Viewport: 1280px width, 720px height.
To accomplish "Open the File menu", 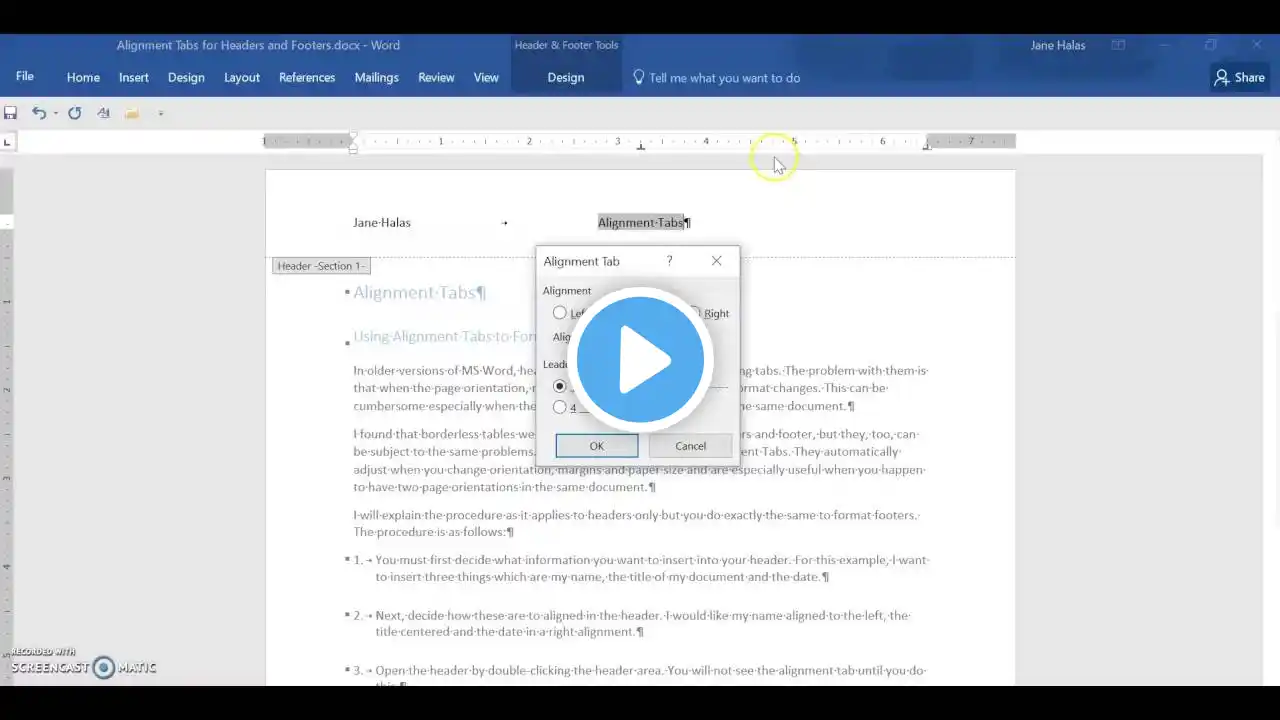I will click(x=25, y=77).
